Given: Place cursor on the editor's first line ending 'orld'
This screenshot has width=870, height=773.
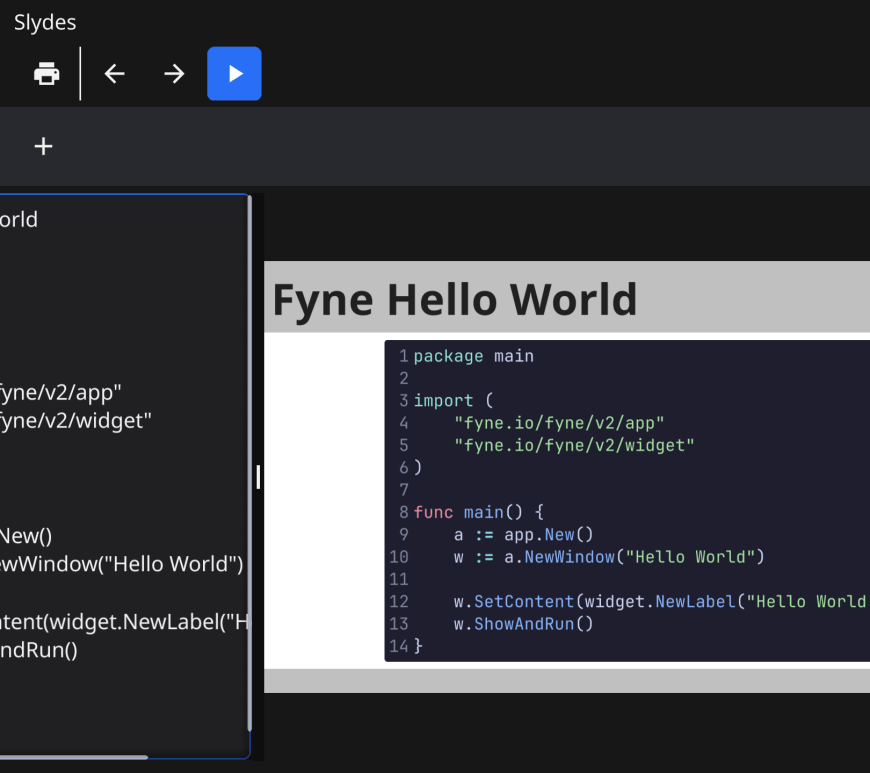Looking at the screenshot, I should click(20, 220).
